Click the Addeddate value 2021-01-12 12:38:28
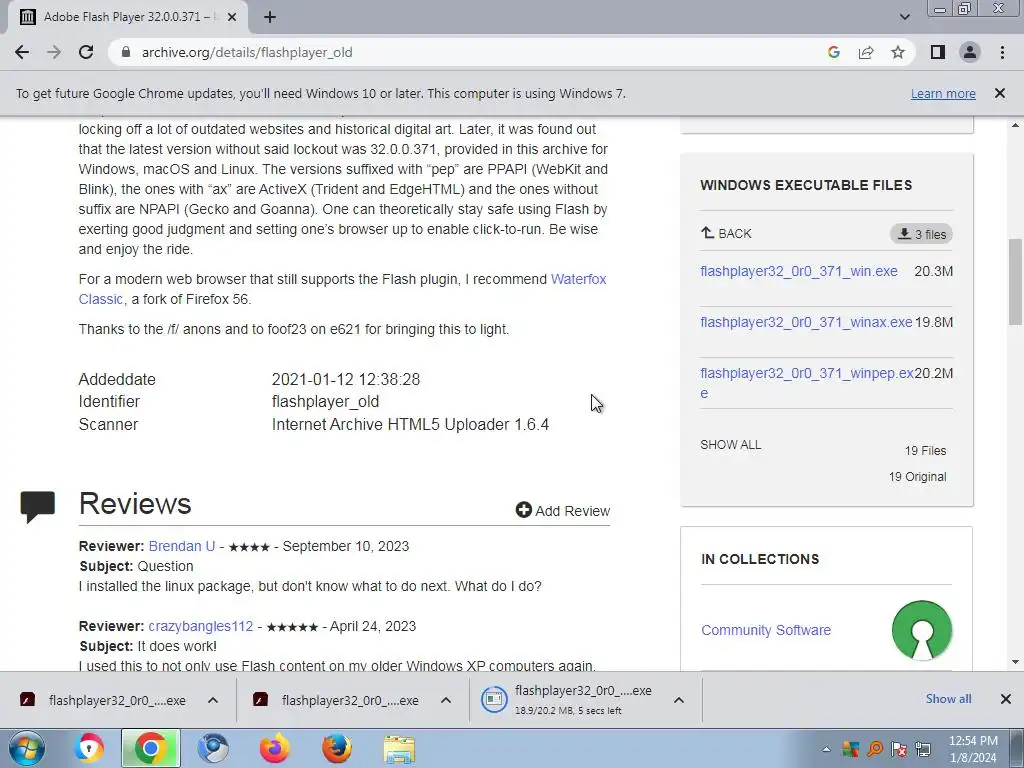Screen dimensions: 1024x768 [345, 379]
